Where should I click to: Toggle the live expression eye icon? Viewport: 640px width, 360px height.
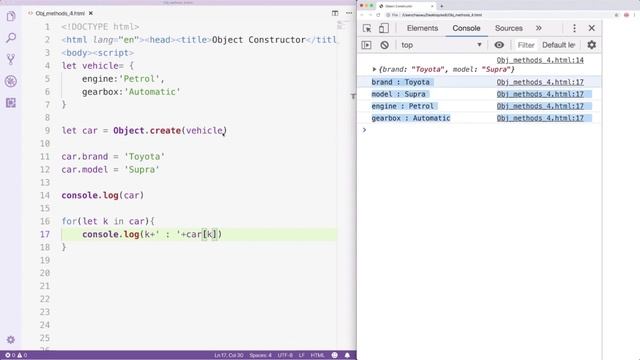pos(499,45)
